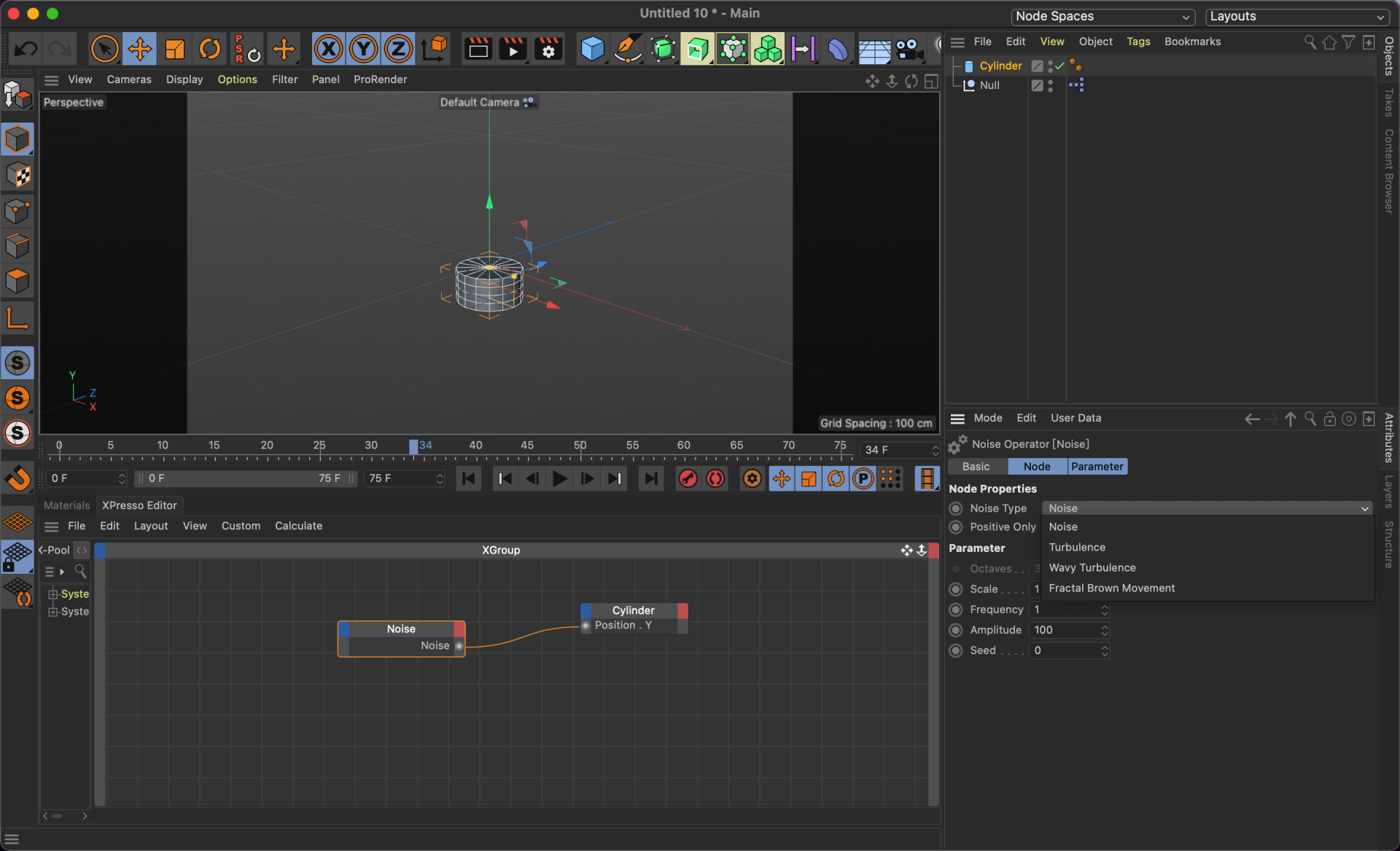Open the Spline Pen tool
The image size is (1400, 851).
click(627, 49)
